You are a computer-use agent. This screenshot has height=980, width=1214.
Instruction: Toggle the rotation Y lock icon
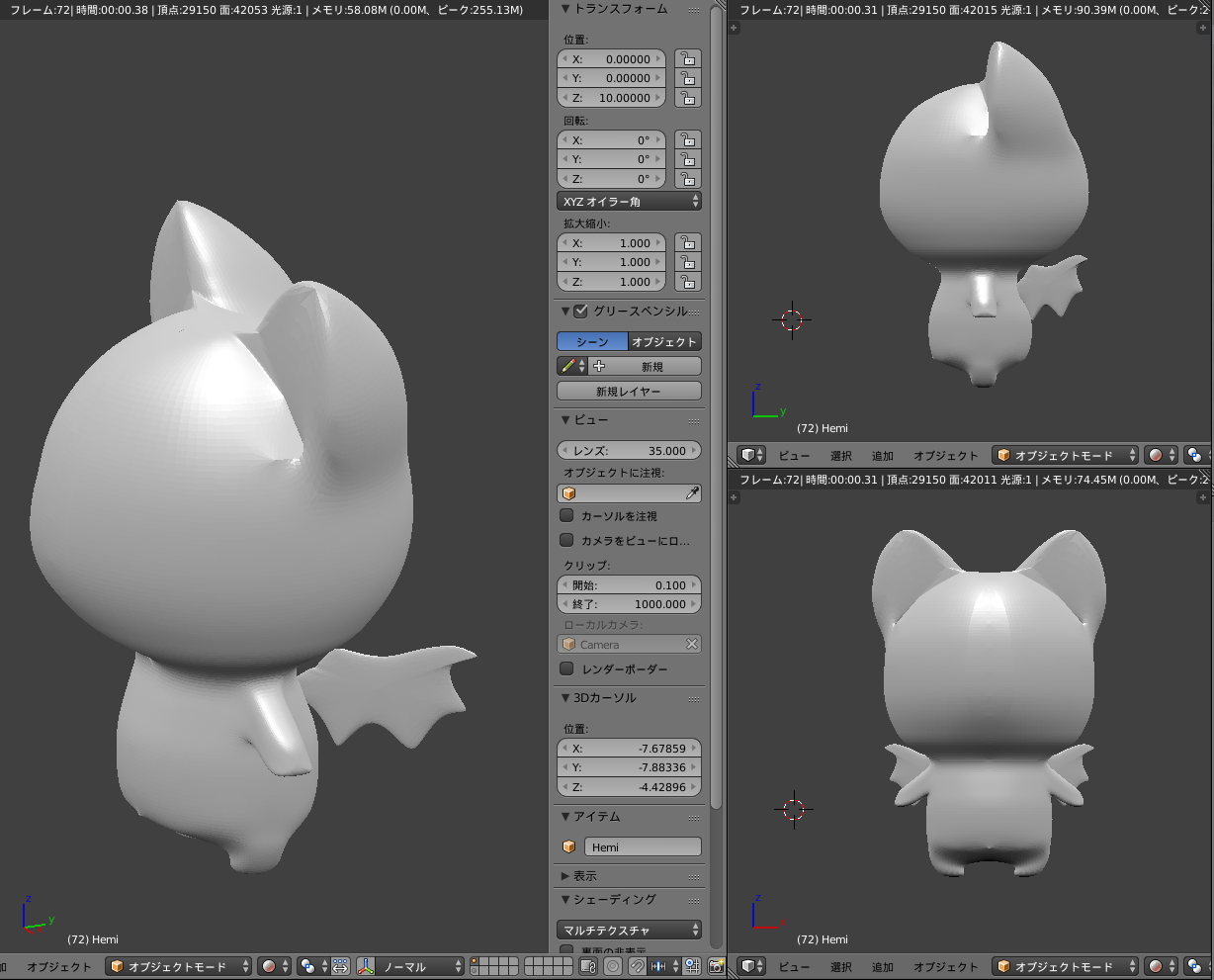687,159
